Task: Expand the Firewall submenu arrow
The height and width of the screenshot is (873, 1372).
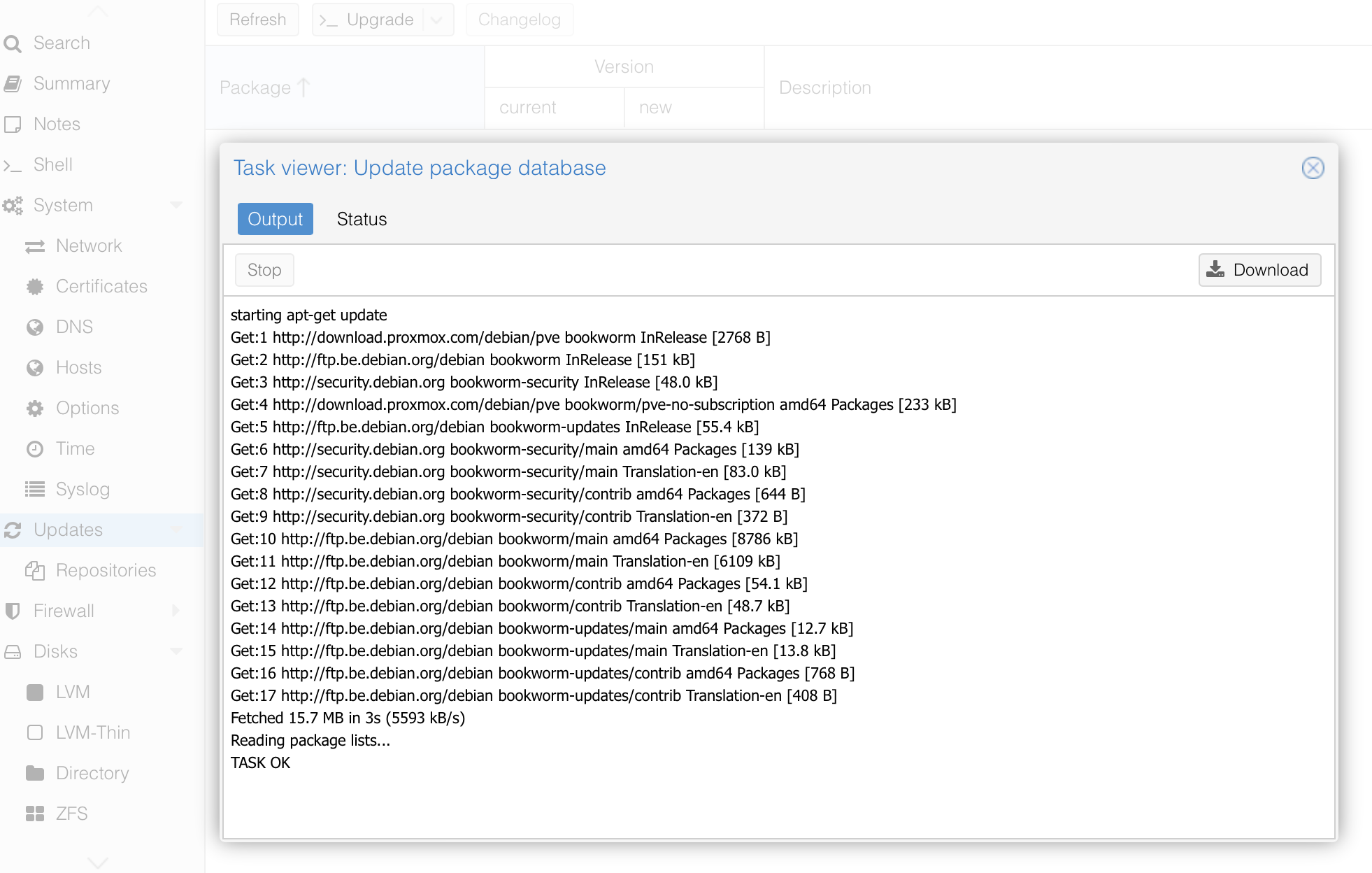Action: pos(176,611)
